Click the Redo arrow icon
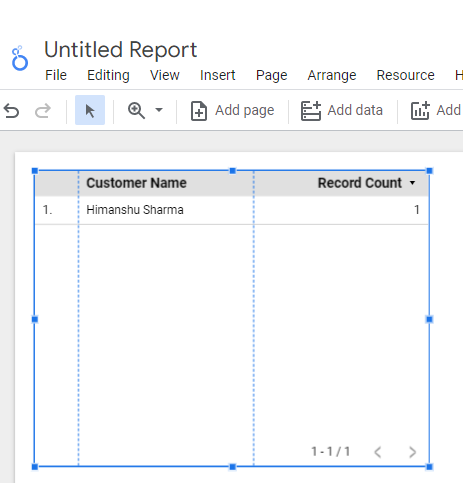The image size is (463, 483). (43, 111)
